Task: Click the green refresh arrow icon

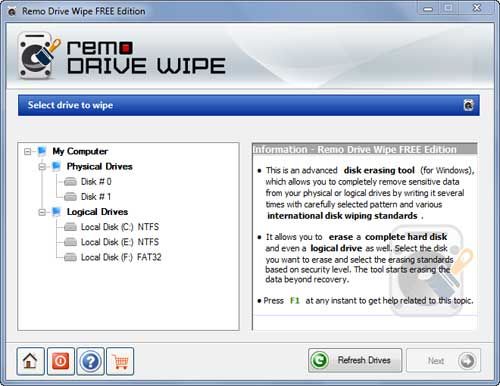Action: tap(320, 360)
